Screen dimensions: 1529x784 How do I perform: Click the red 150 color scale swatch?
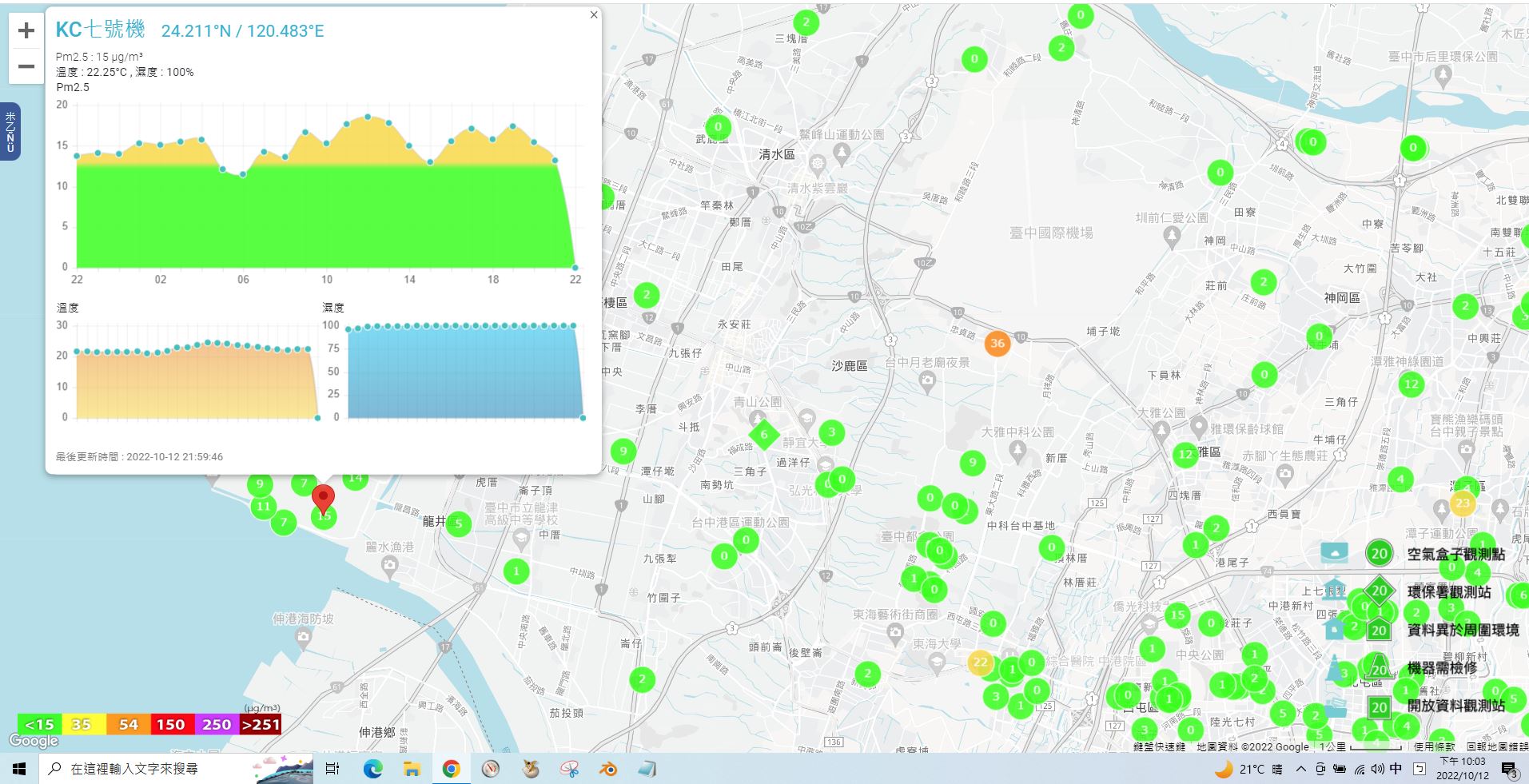(171, 725)
